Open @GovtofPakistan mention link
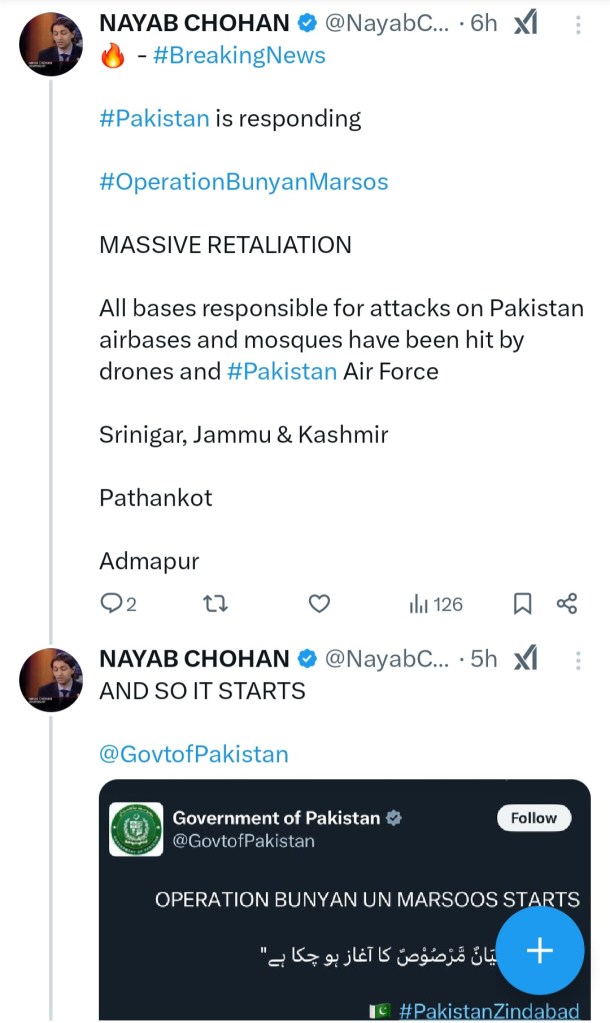This screenshot has width=610, height=1023. tap(193, 754)
